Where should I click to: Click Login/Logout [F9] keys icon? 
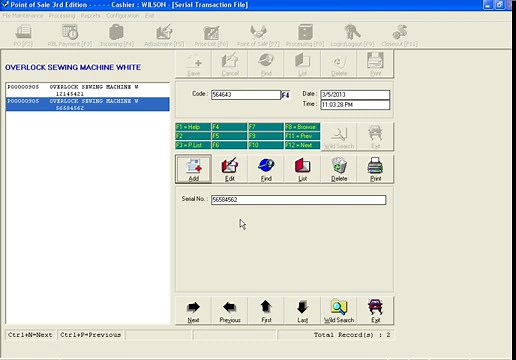[352, 35]
